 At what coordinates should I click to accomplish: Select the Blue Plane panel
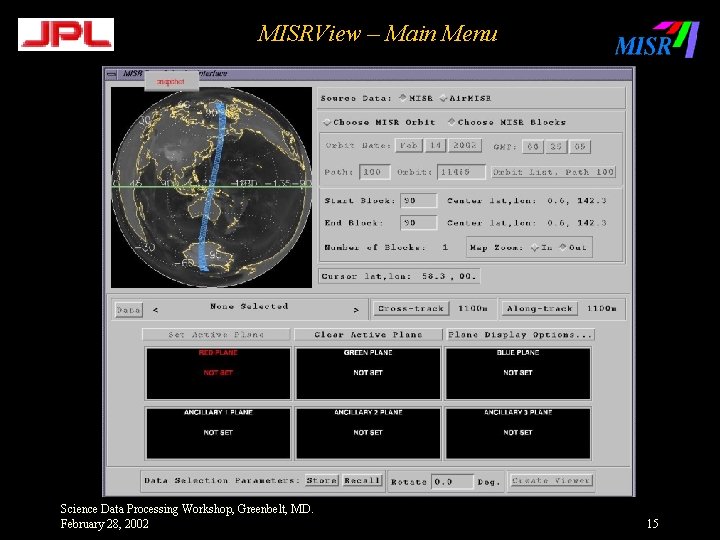[518, 373]
